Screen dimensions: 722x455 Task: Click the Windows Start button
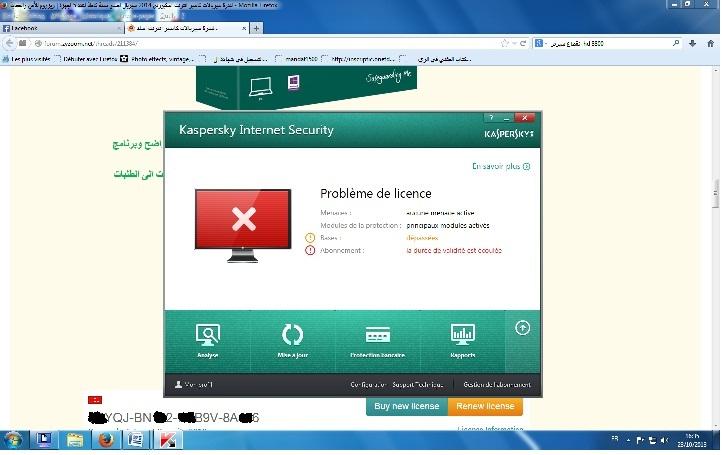(x=13, y=440)
